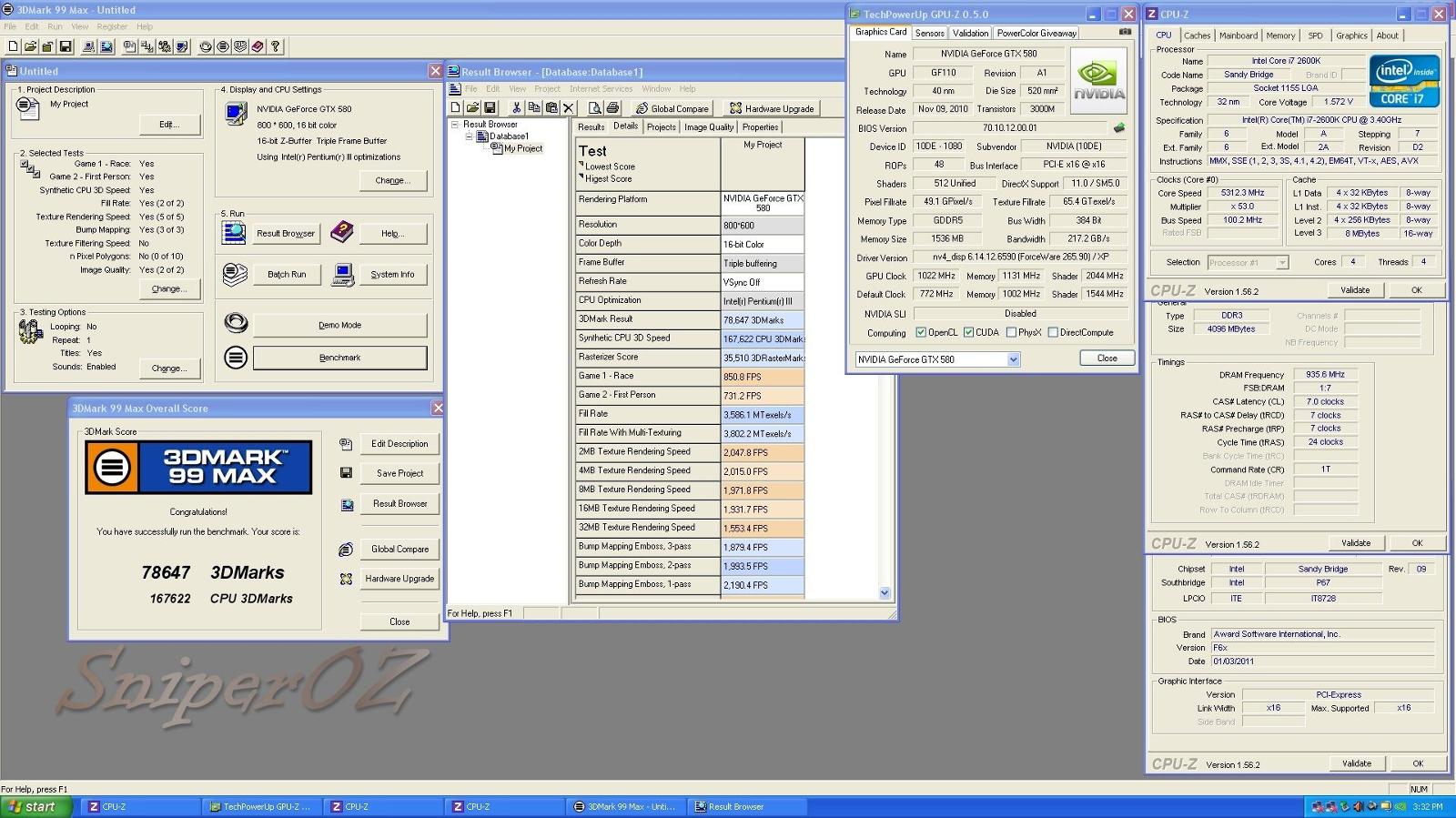Open Validation tab in GPU-Z

(970, 33)
